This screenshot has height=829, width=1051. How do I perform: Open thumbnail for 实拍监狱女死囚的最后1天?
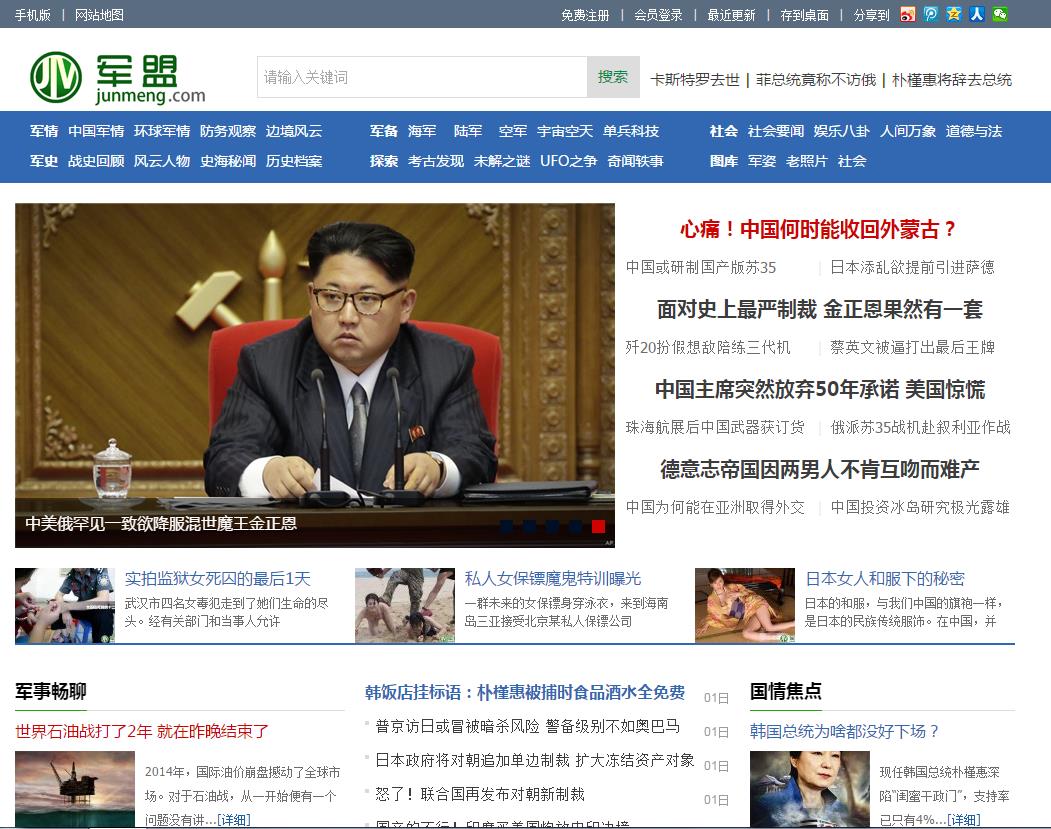click(x=65, y=606)
